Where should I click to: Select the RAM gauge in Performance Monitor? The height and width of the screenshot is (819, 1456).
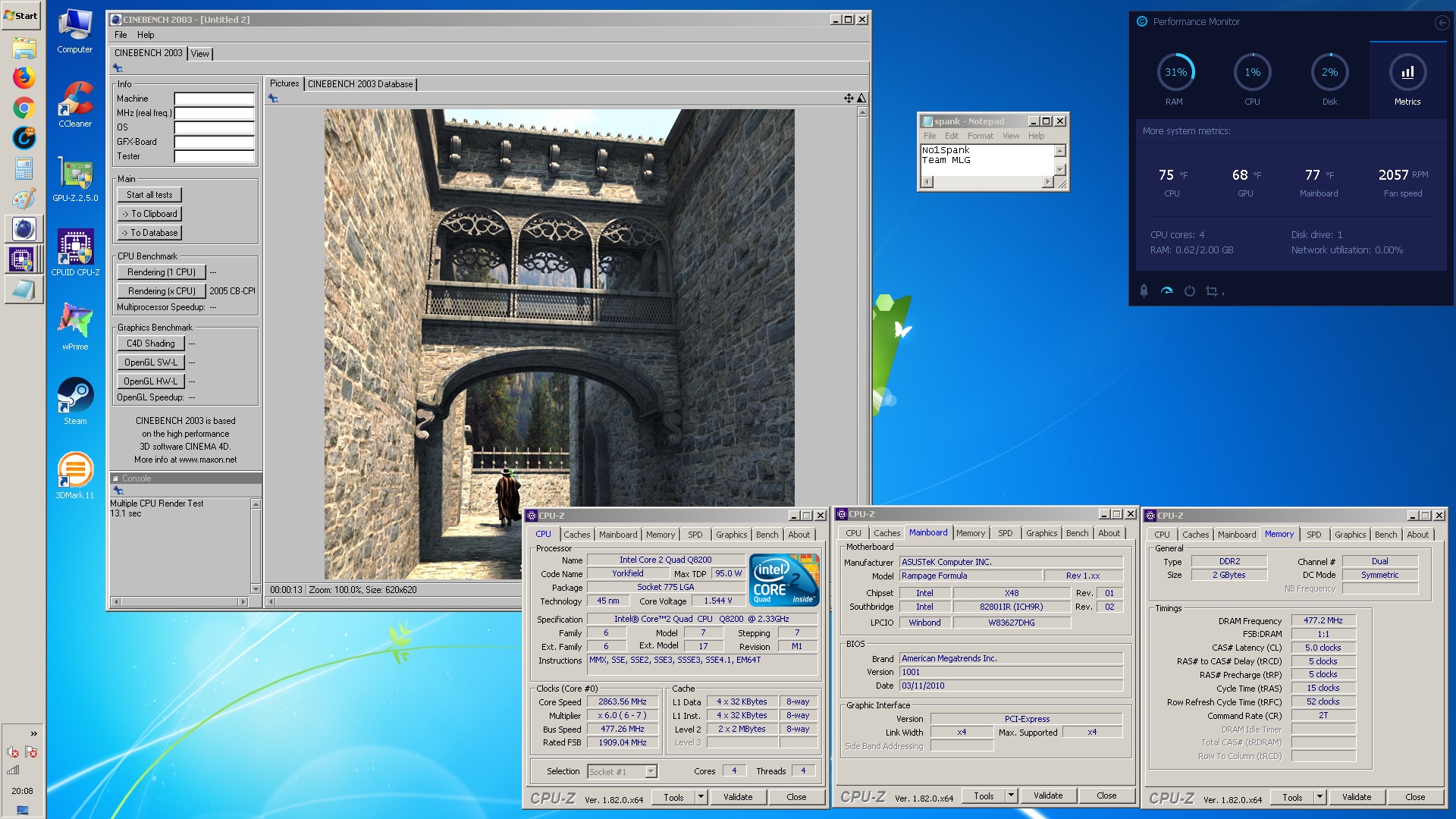pyautogui.click(x=1175, y=79)
